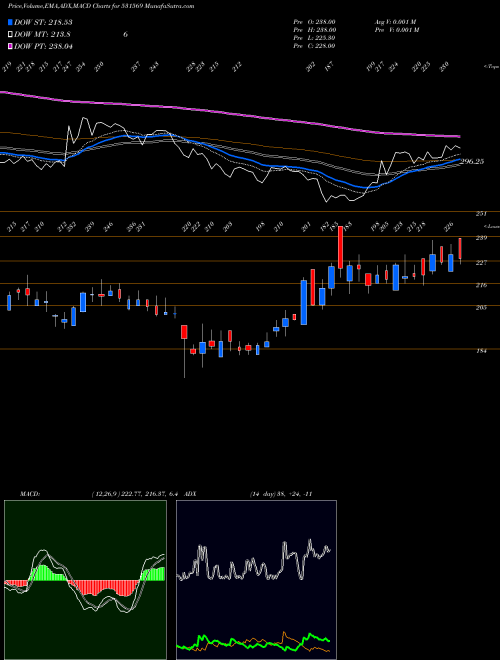
Task: Click the 296.25 EMA price label
Action: (x=472, y=162)
